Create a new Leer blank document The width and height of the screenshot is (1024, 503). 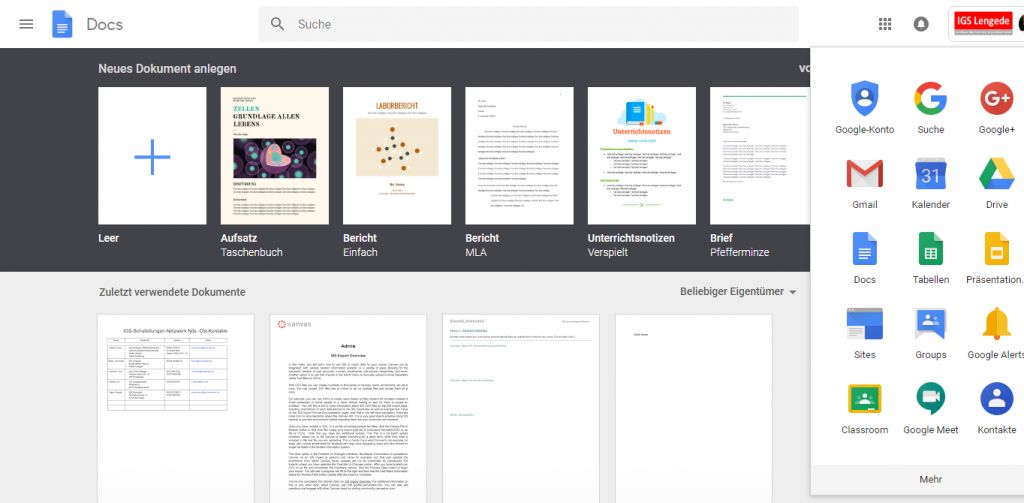tap(152, 155)
